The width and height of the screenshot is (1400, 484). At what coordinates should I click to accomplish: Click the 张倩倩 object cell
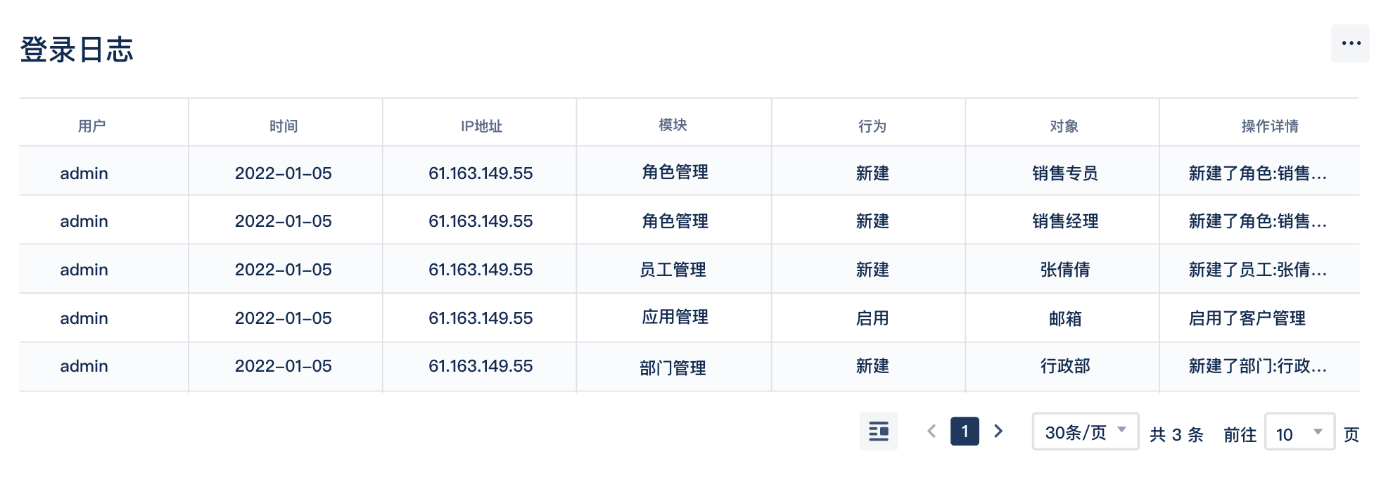coord(1065,270)
